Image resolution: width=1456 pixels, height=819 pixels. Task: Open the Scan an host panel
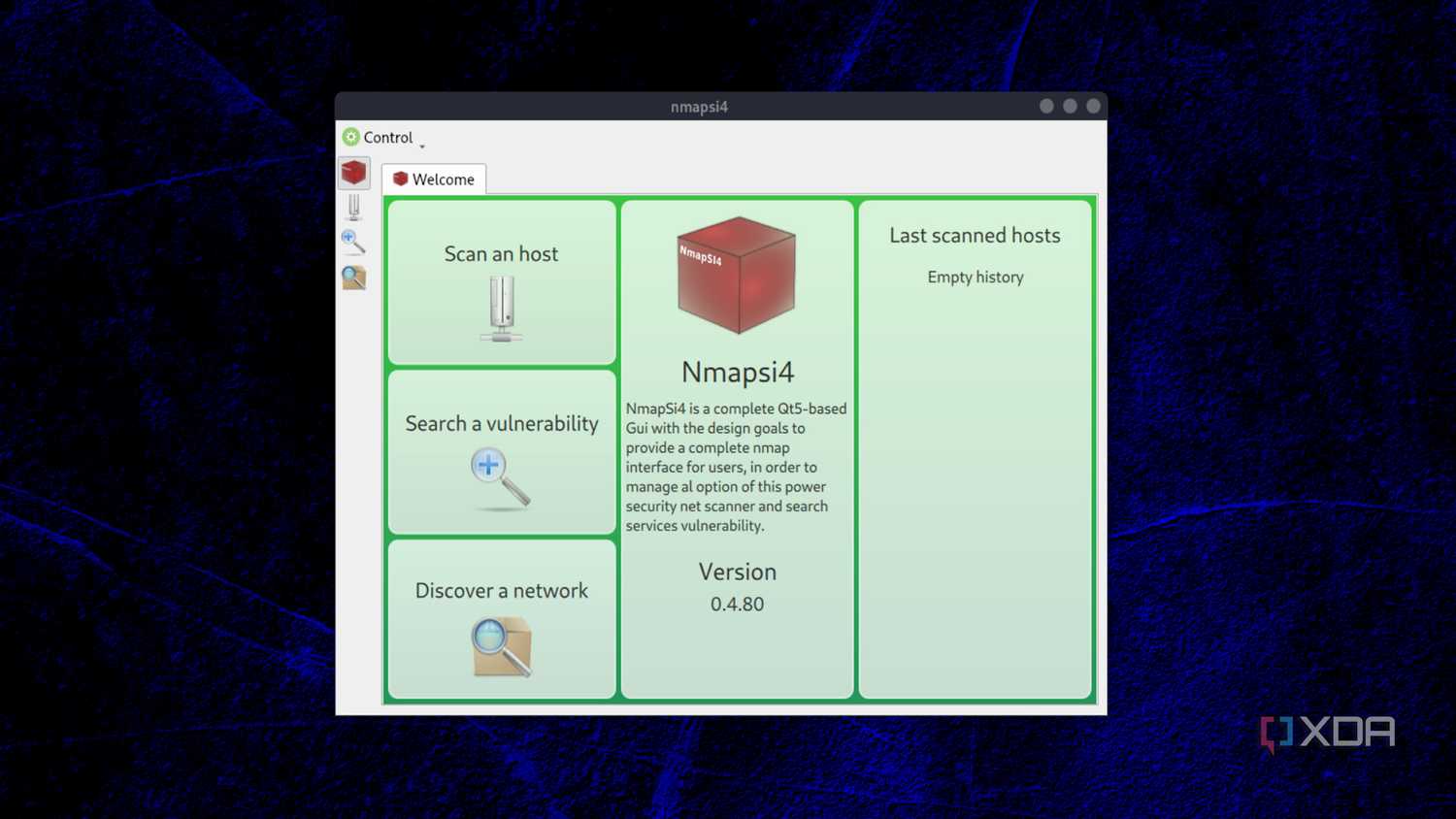coord(502,282)
